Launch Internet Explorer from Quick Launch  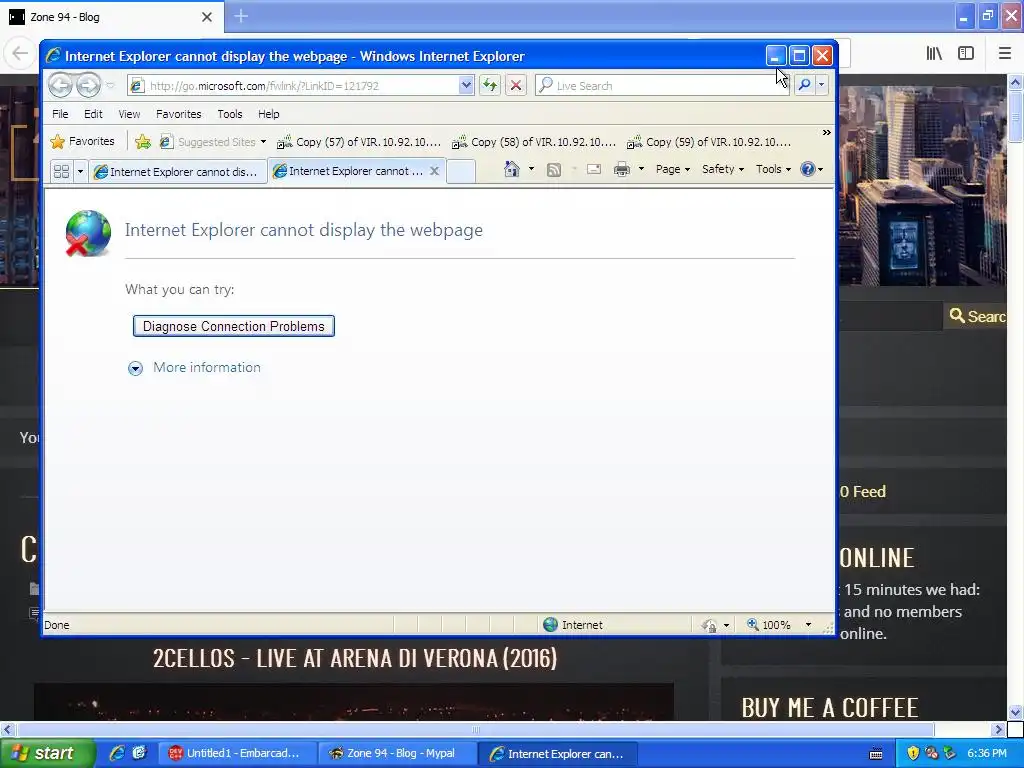(x=117, y=754)
